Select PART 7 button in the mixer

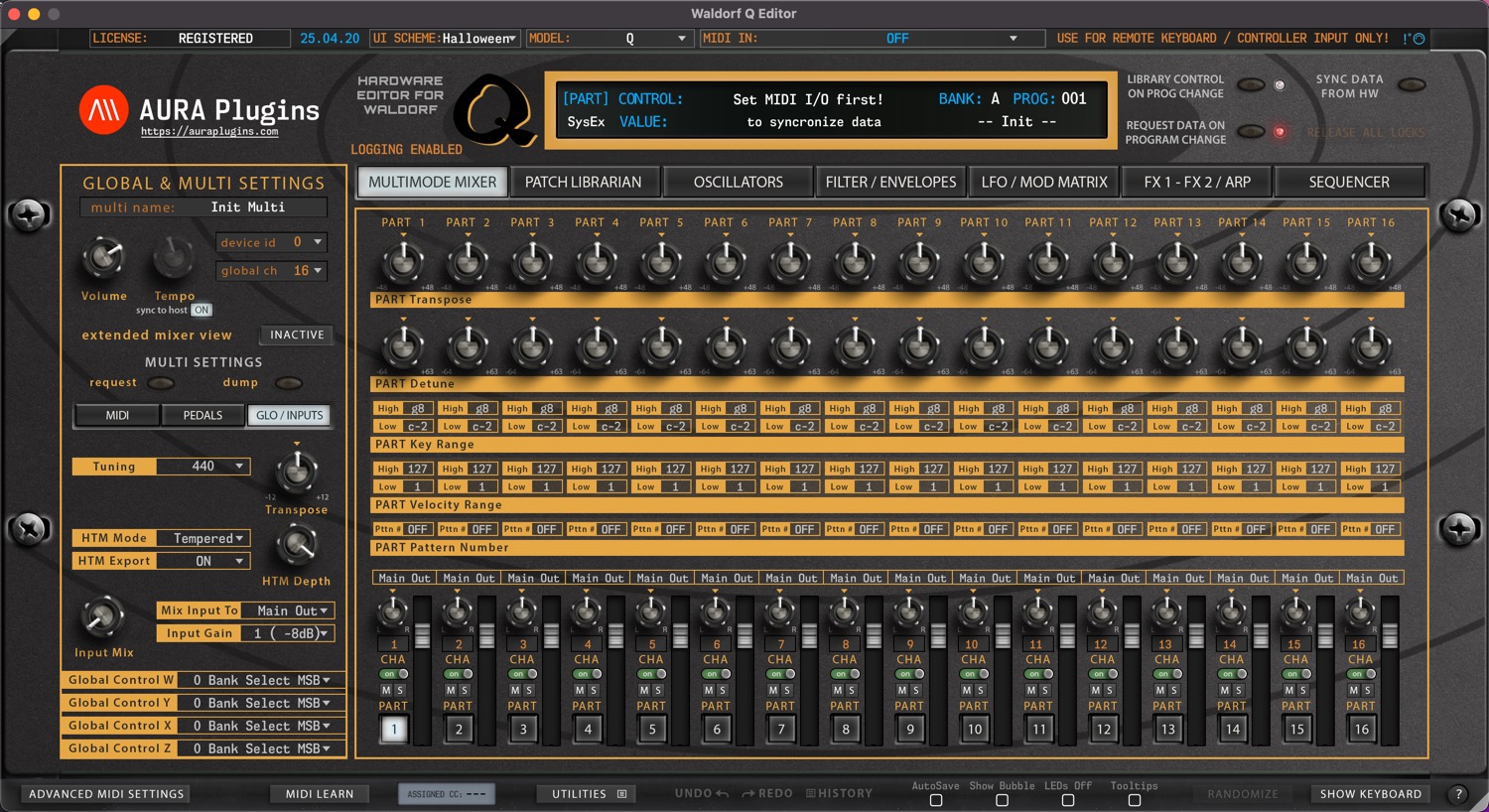[781, 729]
